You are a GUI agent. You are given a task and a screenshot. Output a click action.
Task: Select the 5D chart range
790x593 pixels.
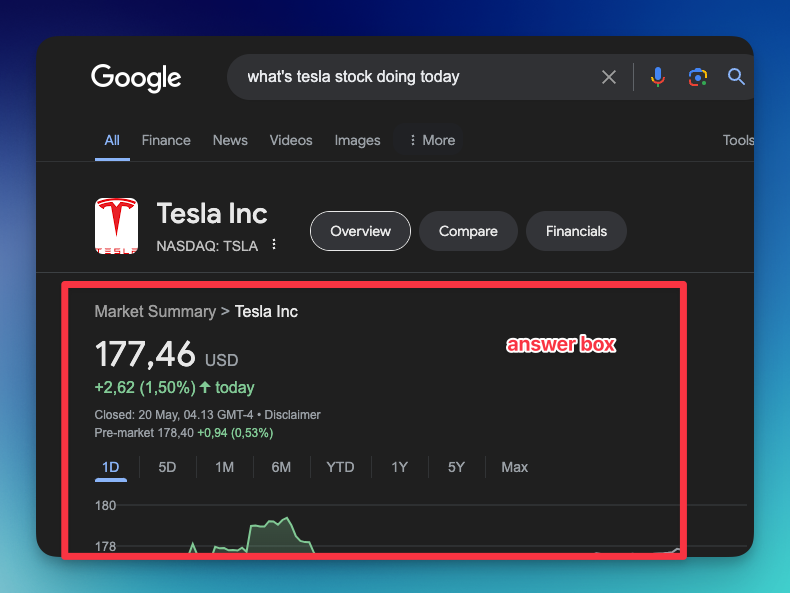[x=167, y=467]
